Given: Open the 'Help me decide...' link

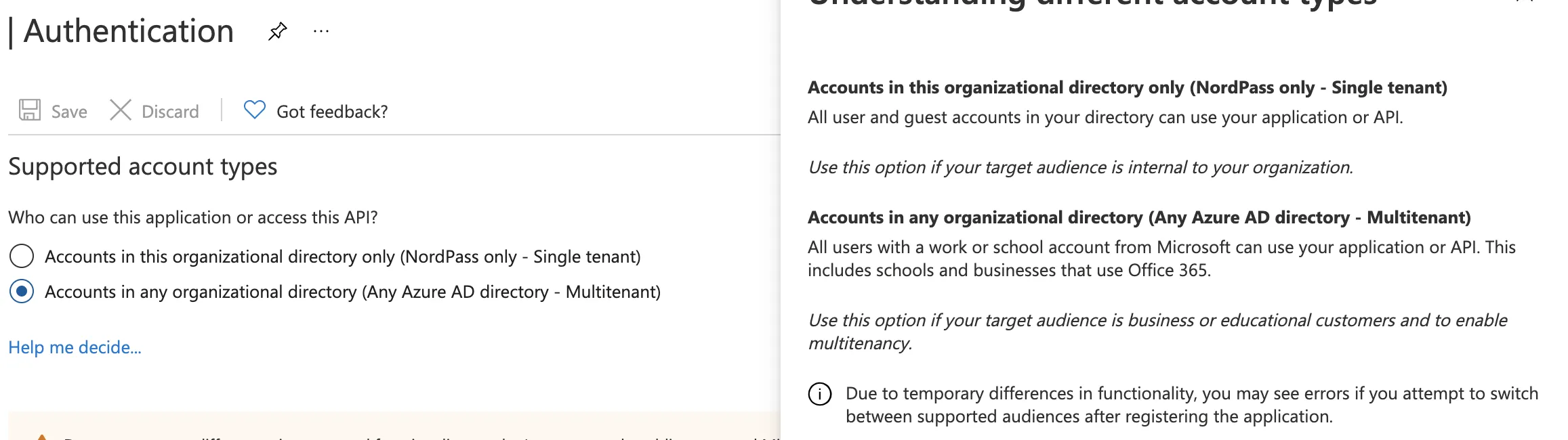Looking at the screenshot, I should coord(75,347).
